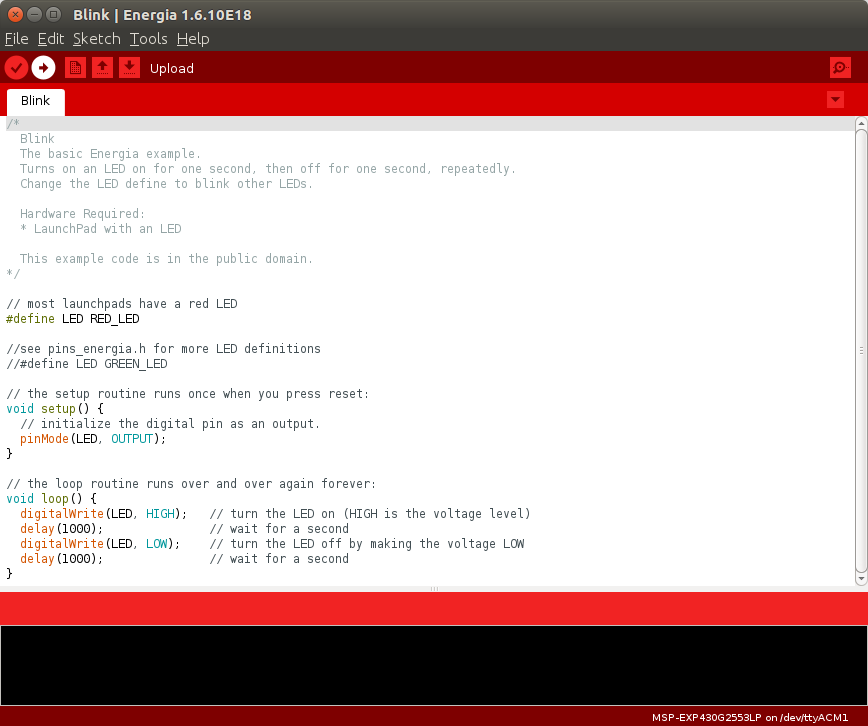Open the Help menu
868x726 pixels.
[x=193, y=39]
